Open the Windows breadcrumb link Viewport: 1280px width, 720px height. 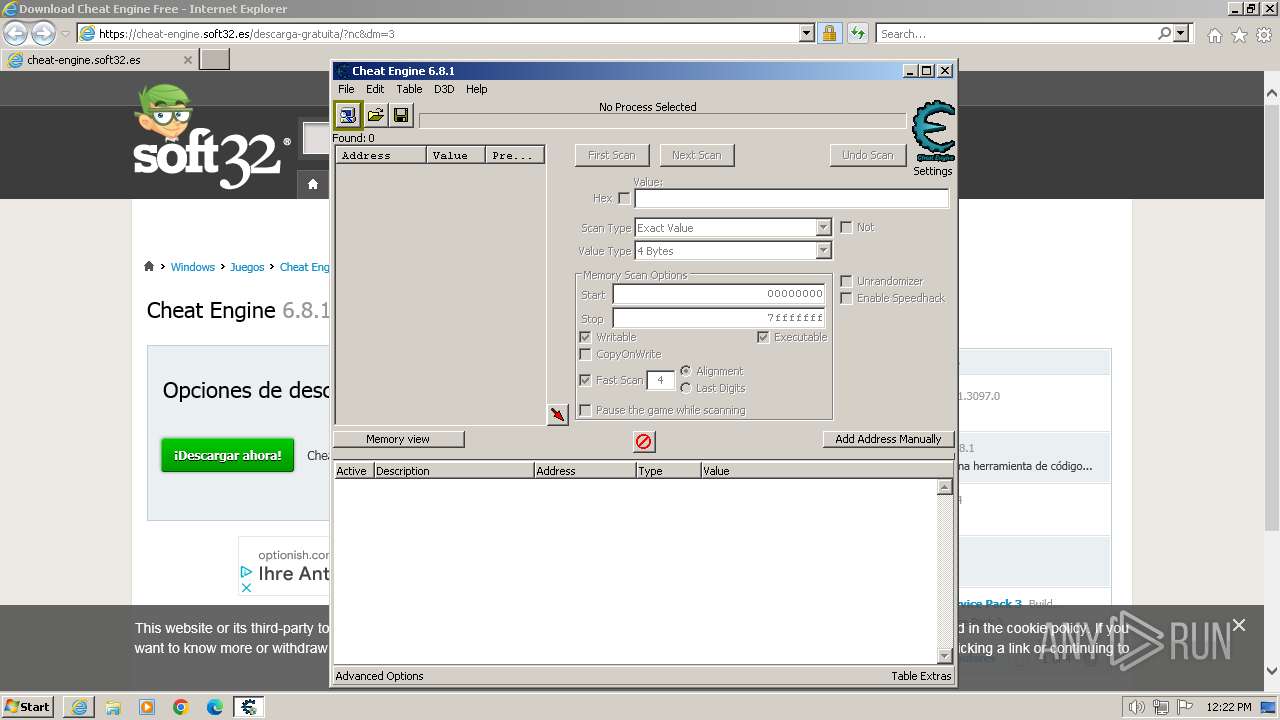point(192,267)
